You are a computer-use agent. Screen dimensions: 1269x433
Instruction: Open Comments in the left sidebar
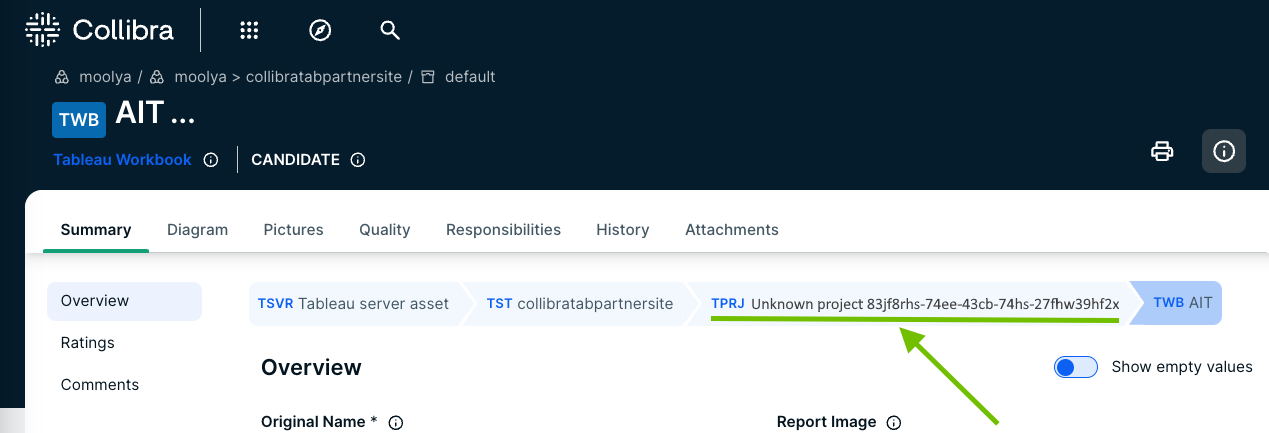[x=100, y=385]
